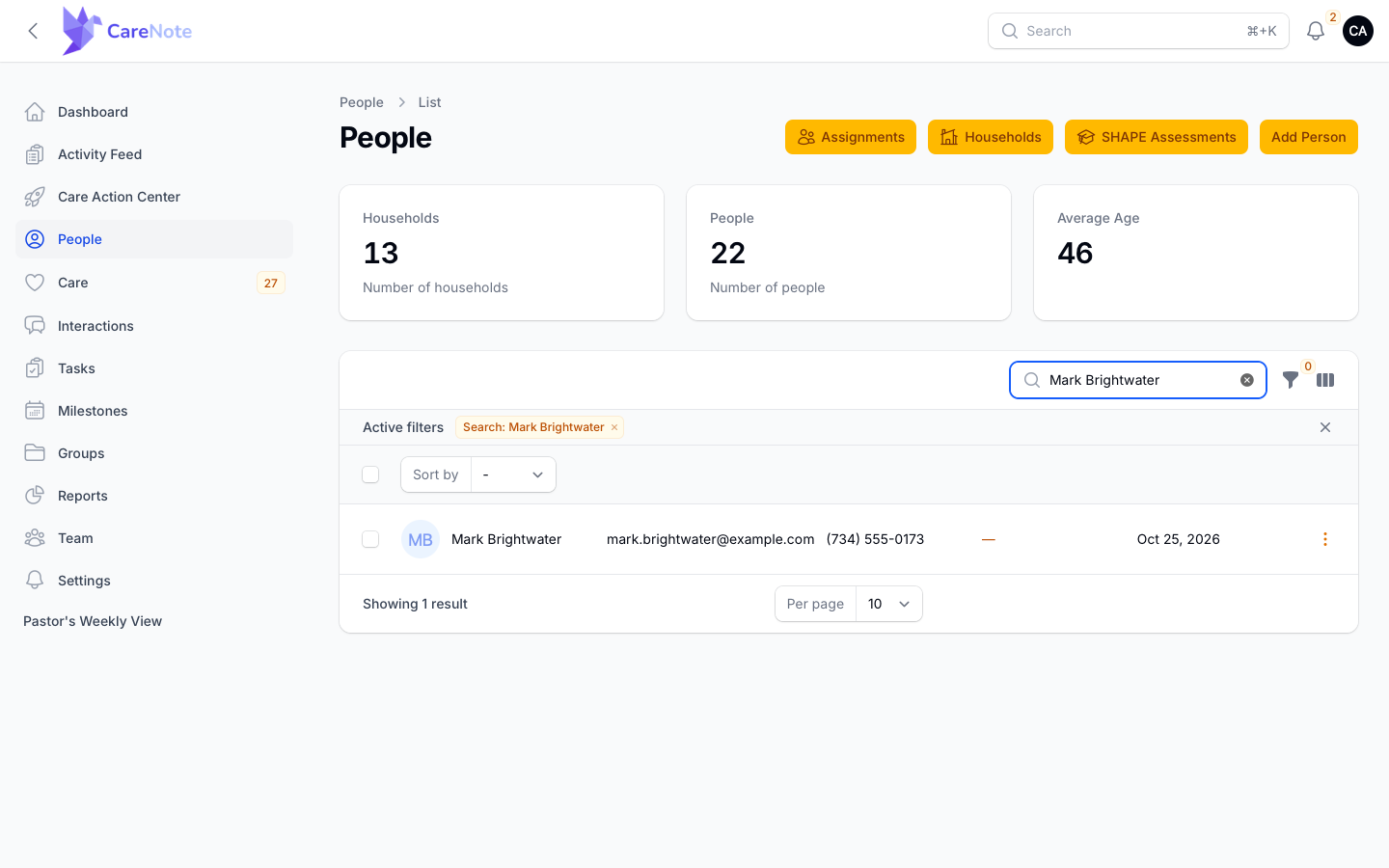This screenshot has width=1389, height=868.
Task: Open the Per page dropdown
Action: (x=888, y=604)
